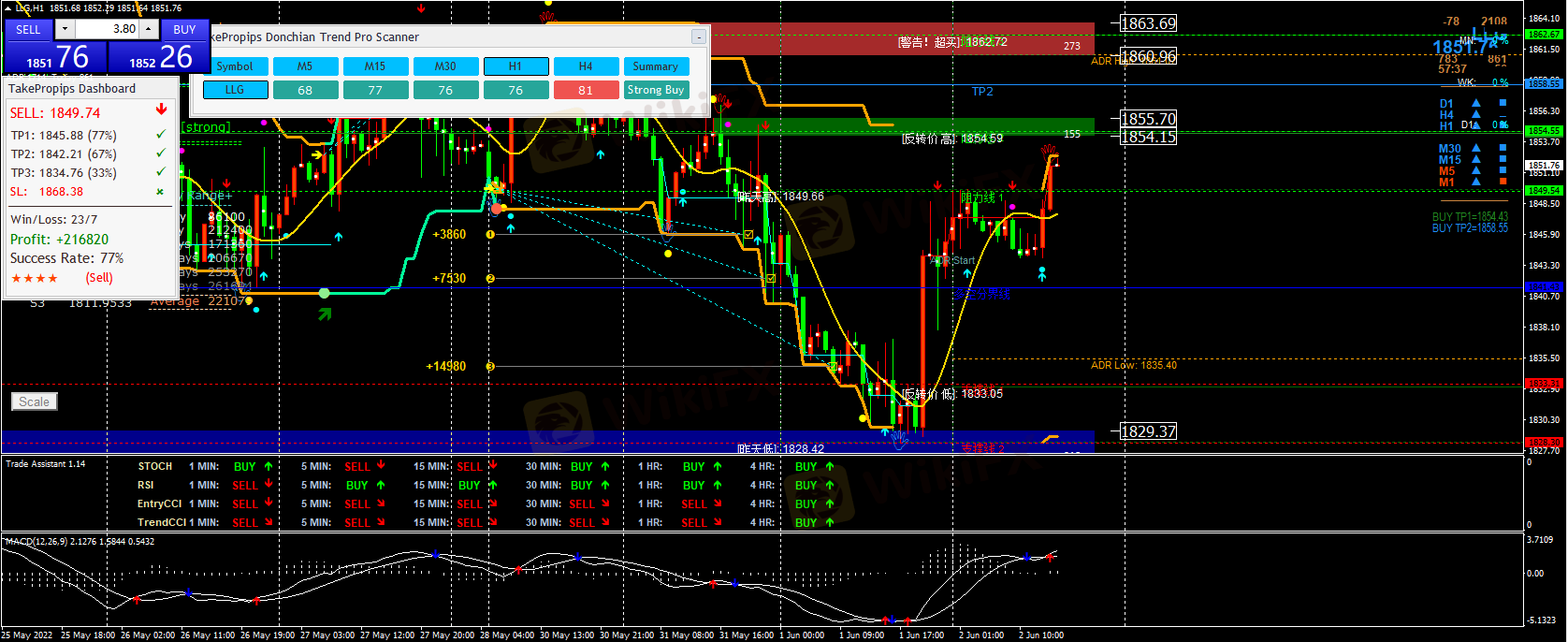This screenshot has width=1568, height=642.
Task: Collapse one-click trading panel triangle
Action: (7, 7)
